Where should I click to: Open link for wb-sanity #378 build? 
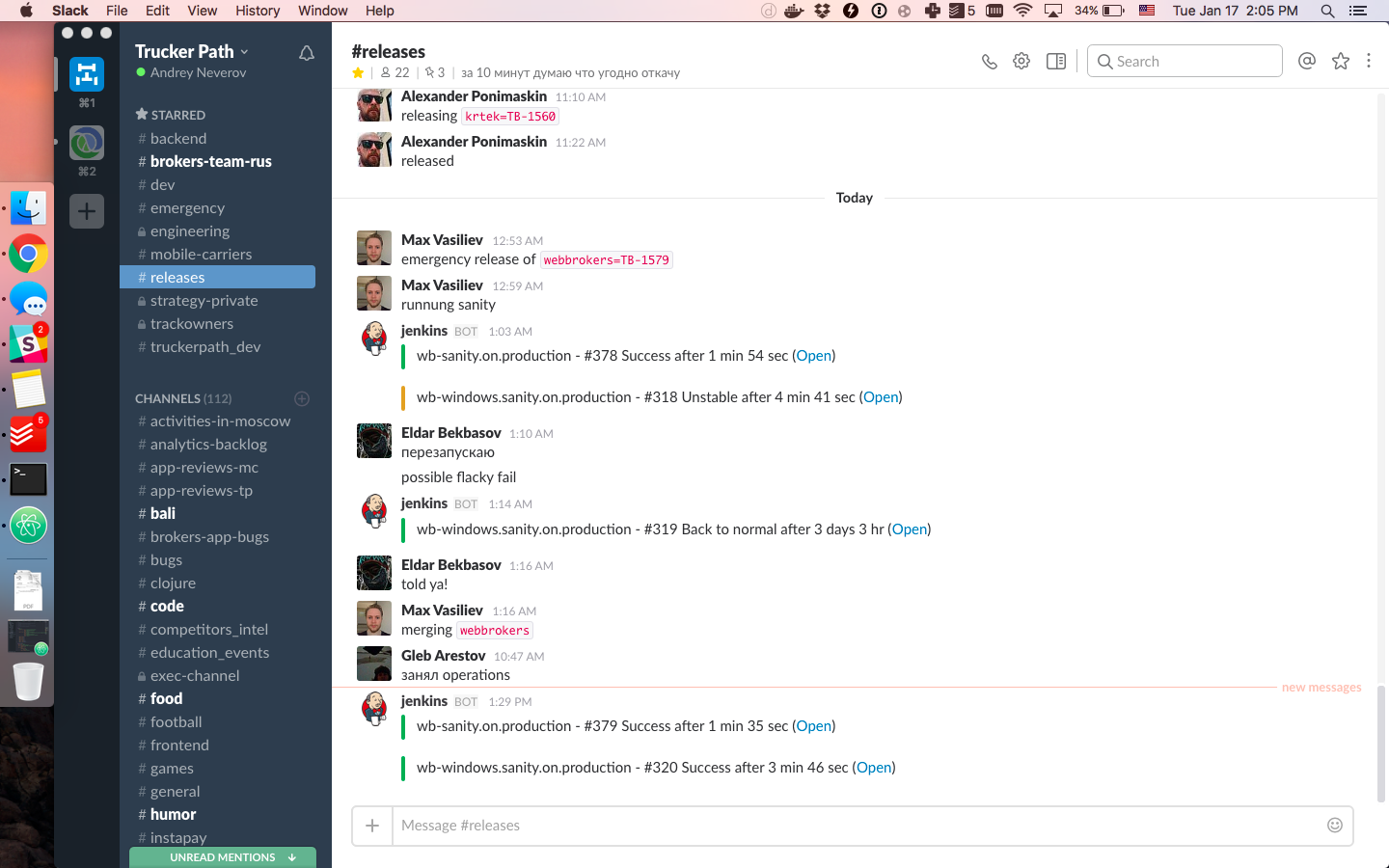[814, 356]
